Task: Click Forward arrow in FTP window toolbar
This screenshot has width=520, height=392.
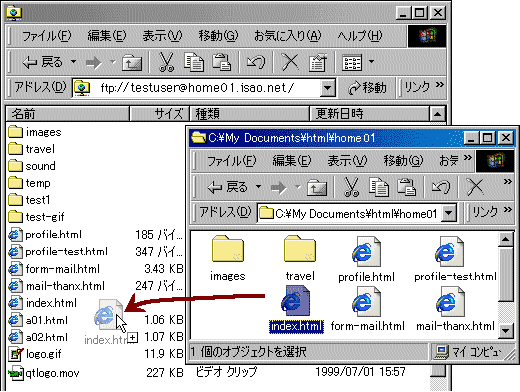Action: click(x=94, y=62)
